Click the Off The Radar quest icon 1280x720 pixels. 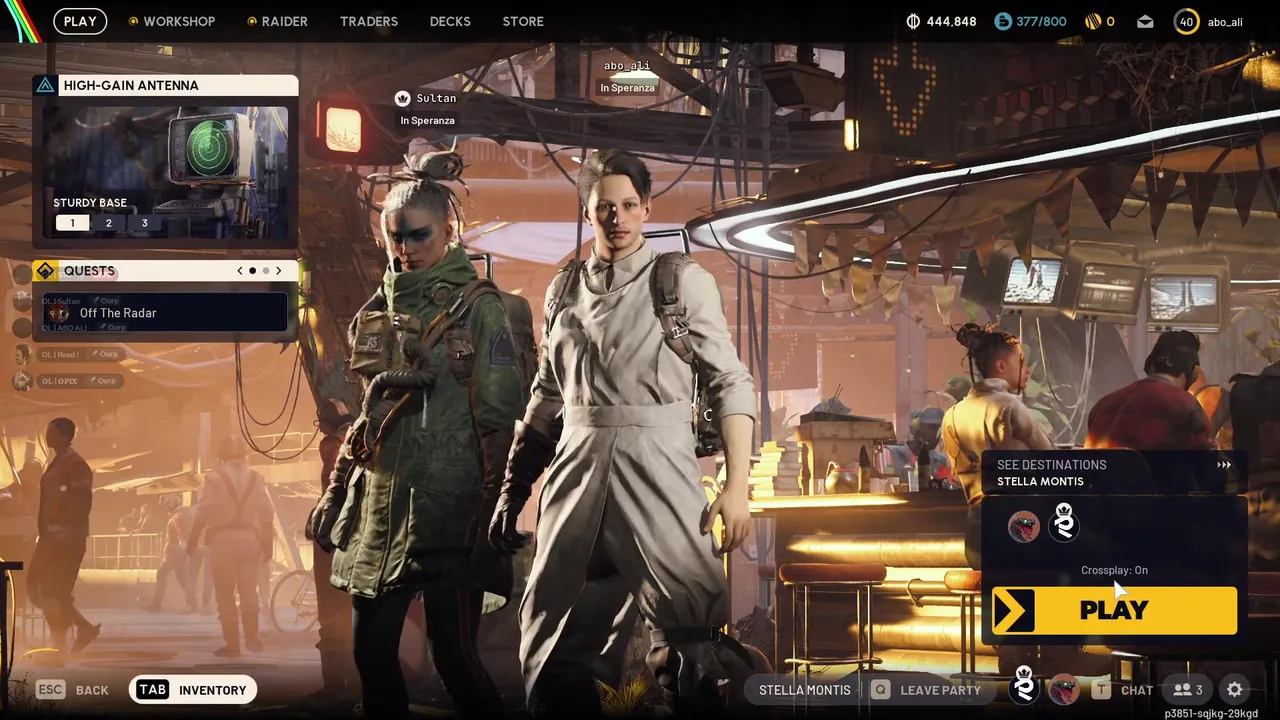point(59,313)
